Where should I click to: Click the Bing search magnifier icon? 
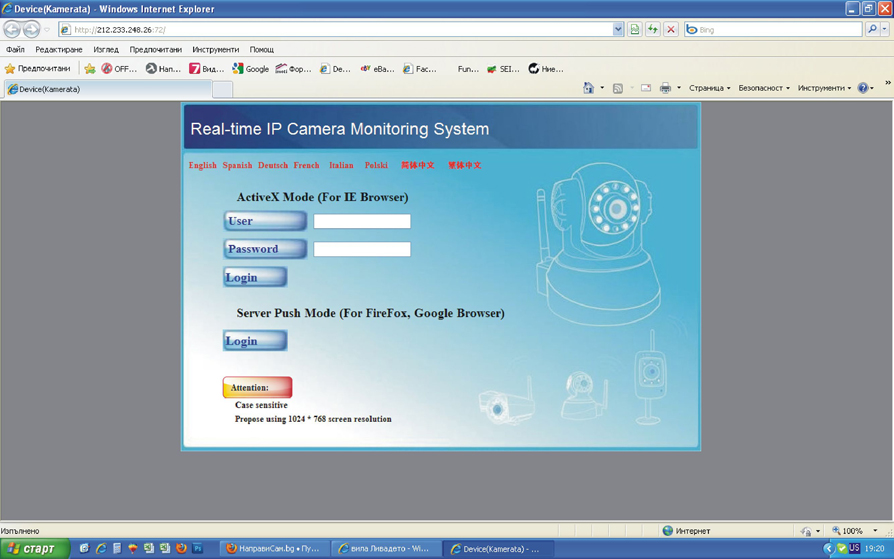(872, 30)
